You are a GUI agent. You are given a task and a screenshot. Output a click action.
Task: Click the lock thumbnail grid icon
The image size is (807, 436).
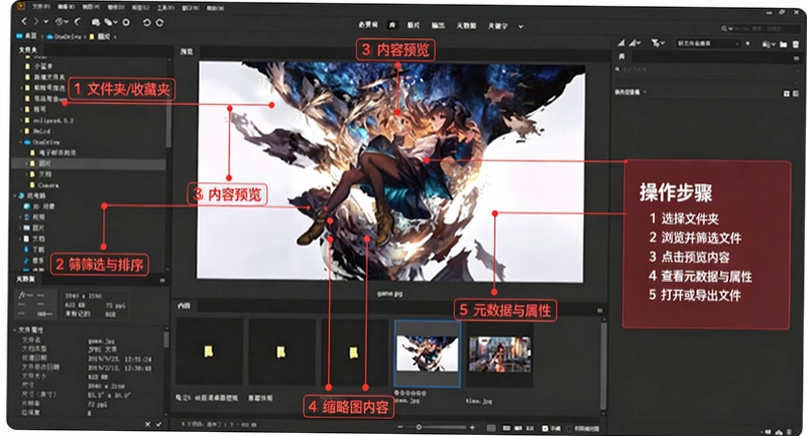point(492,428)
